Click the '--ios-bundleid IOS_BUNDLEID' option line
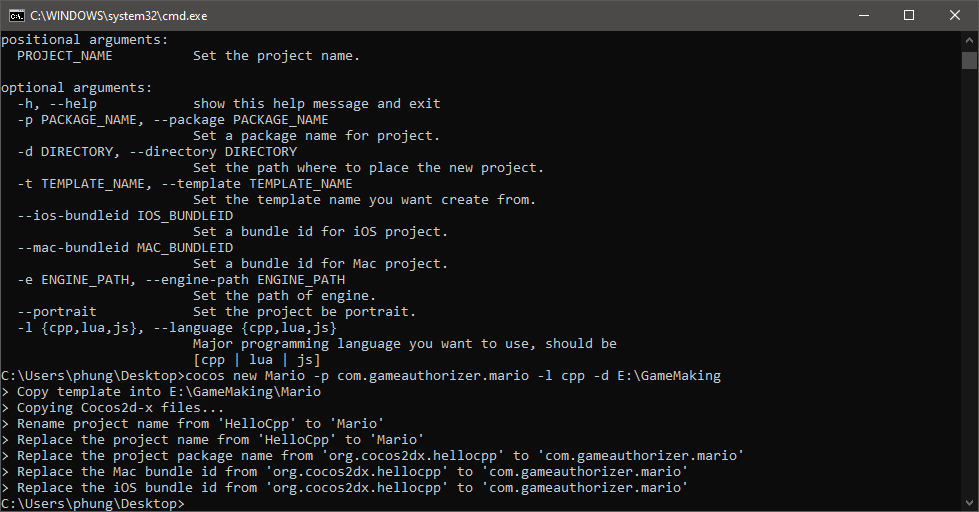Image resolution: width=979 pixels, height=512 pixels. click(x=125, y=216)
